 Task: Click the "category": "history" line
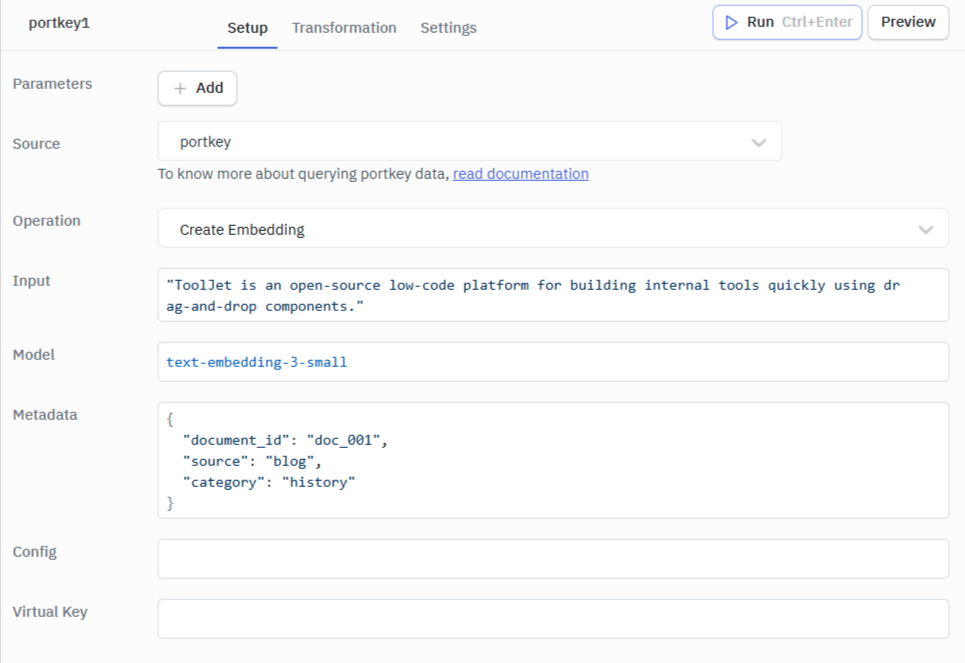(269, 482)
